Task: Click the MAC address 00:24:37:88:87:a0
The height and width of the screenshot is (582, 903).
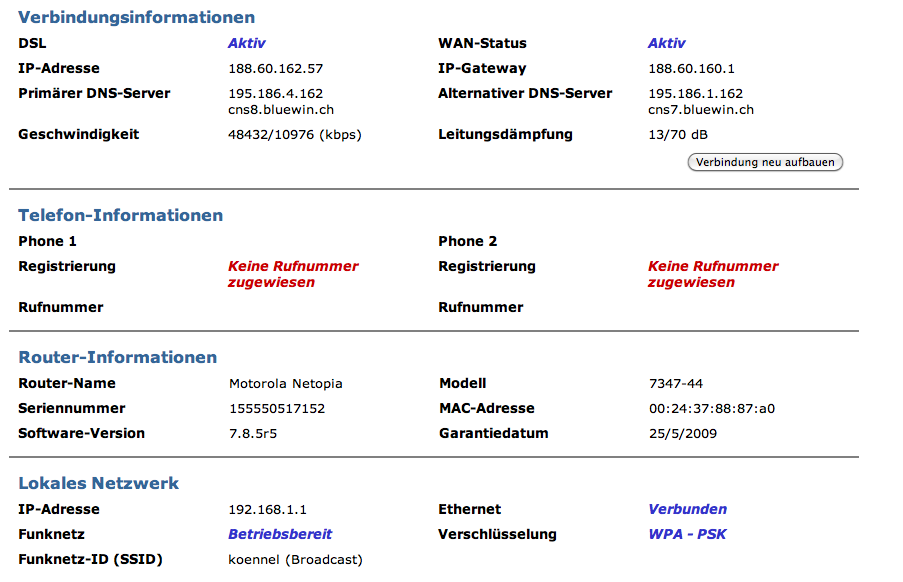Action: point(712,408)
